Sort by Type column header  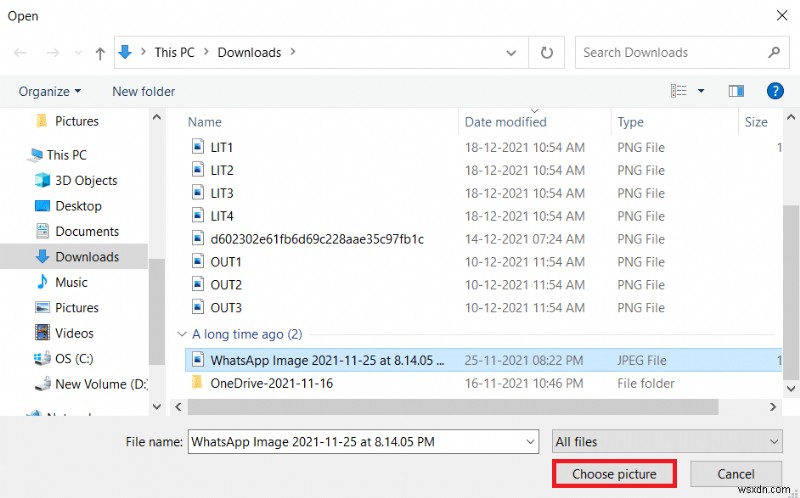click(631, 122)
